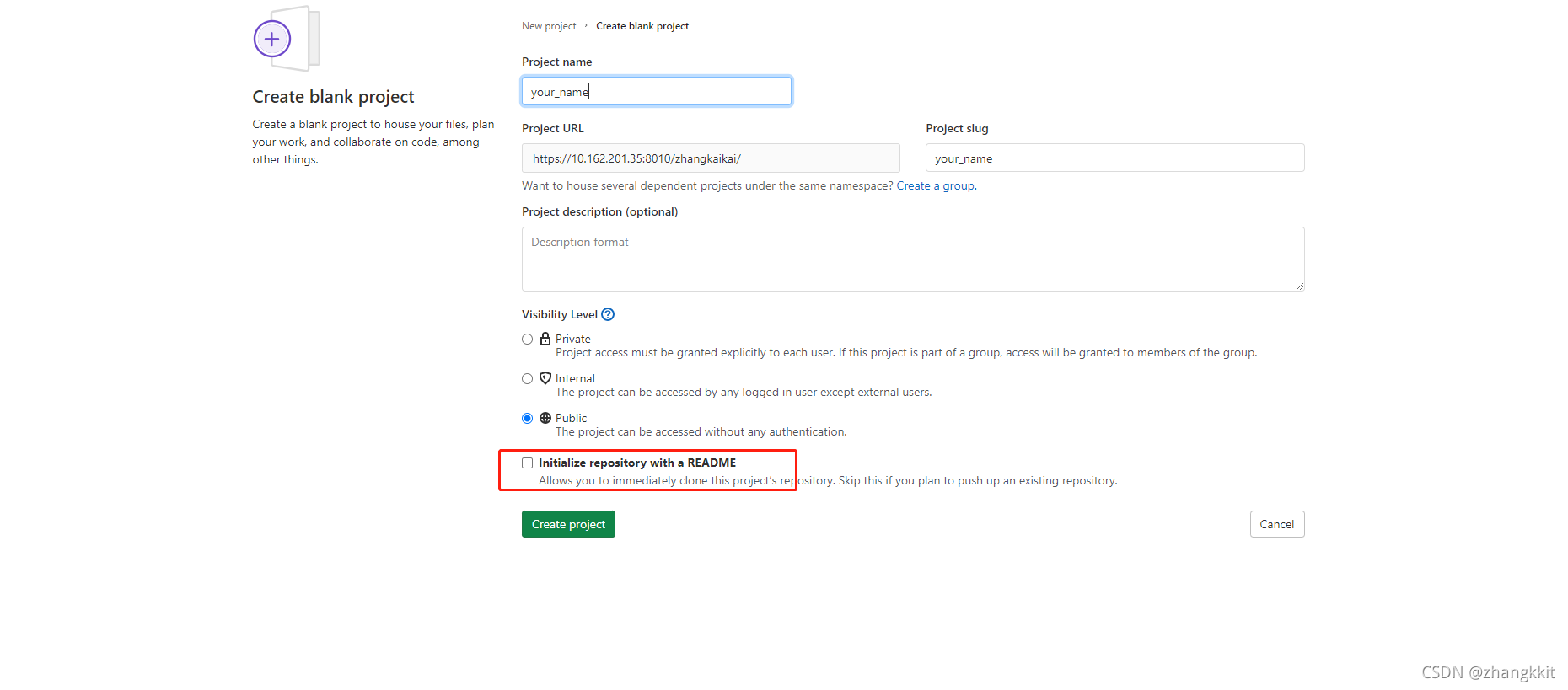This screenshot has width=1568, height=690.
Task: Click the description textarea resize handle
Action: [1299, 286]
